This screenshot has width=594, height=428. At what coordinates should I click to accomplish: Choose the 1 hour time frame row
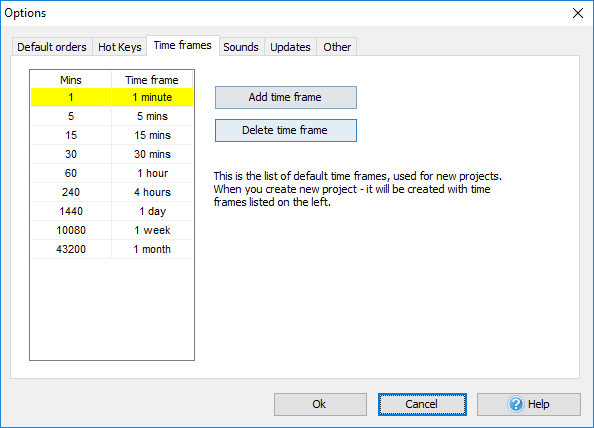click(112, 173)
